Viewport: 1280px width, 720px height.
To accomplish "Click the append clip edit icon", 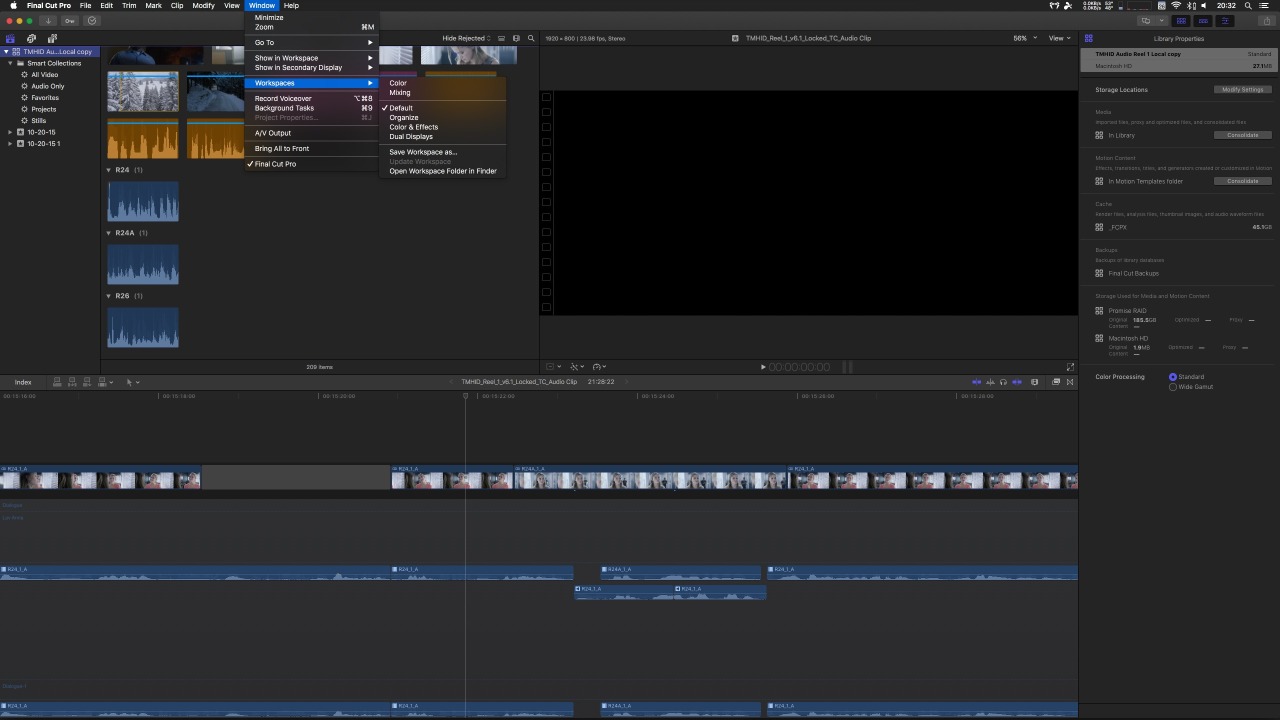I will click(87, 382).
